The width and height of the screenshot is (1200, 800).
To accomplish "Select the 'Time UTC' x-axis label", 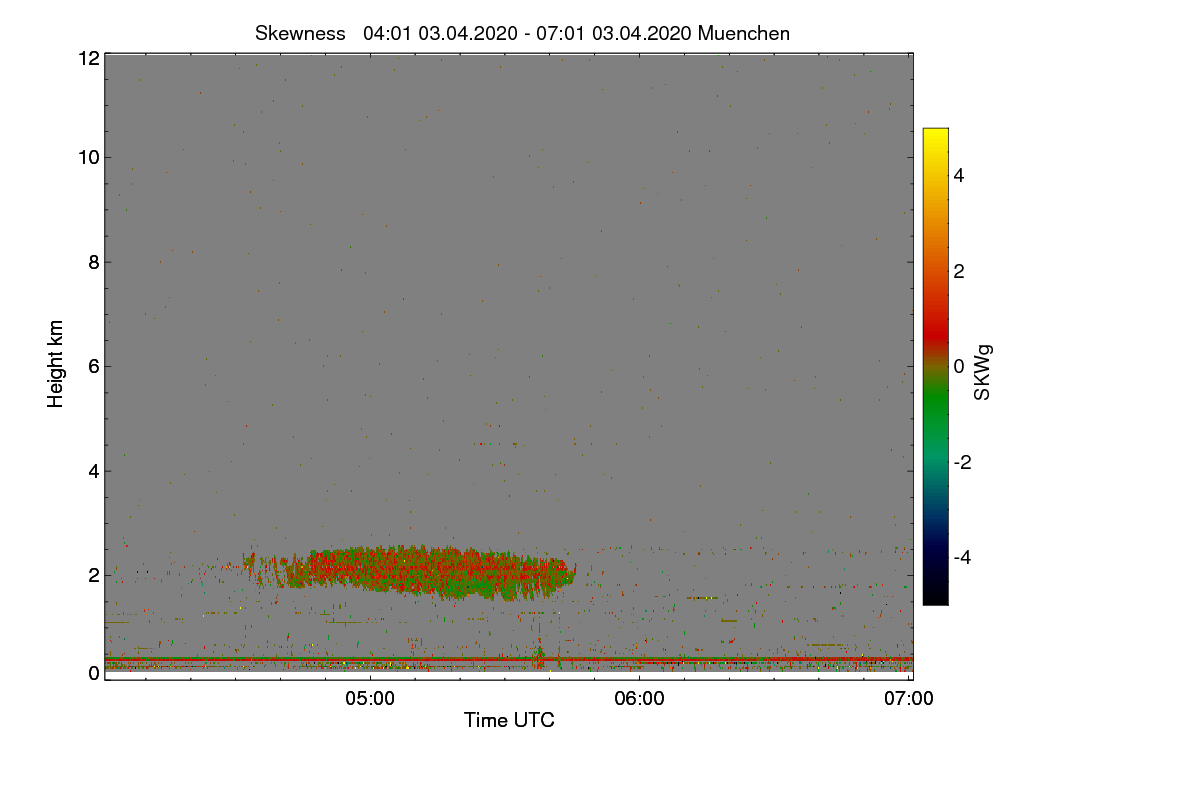I will [x=509, y=720].
